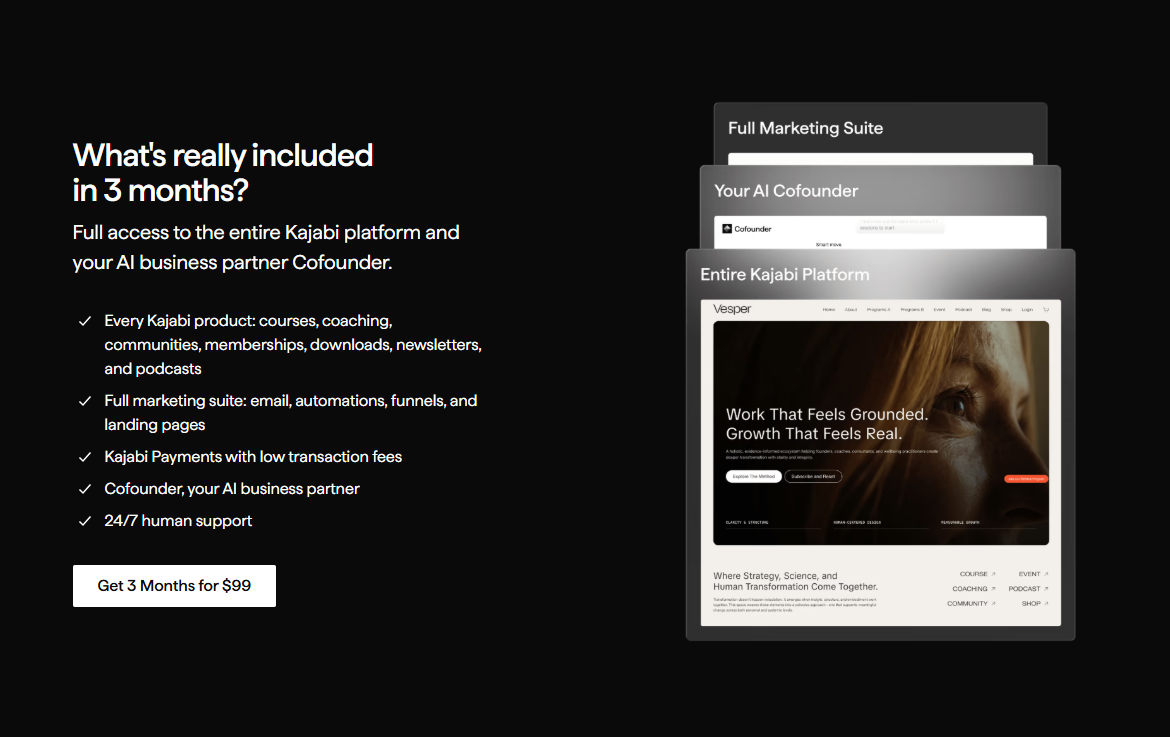This screenshot has width=1170, height=737.
Task: Click the text 24/7 human support
Action: tap(178, 521)
